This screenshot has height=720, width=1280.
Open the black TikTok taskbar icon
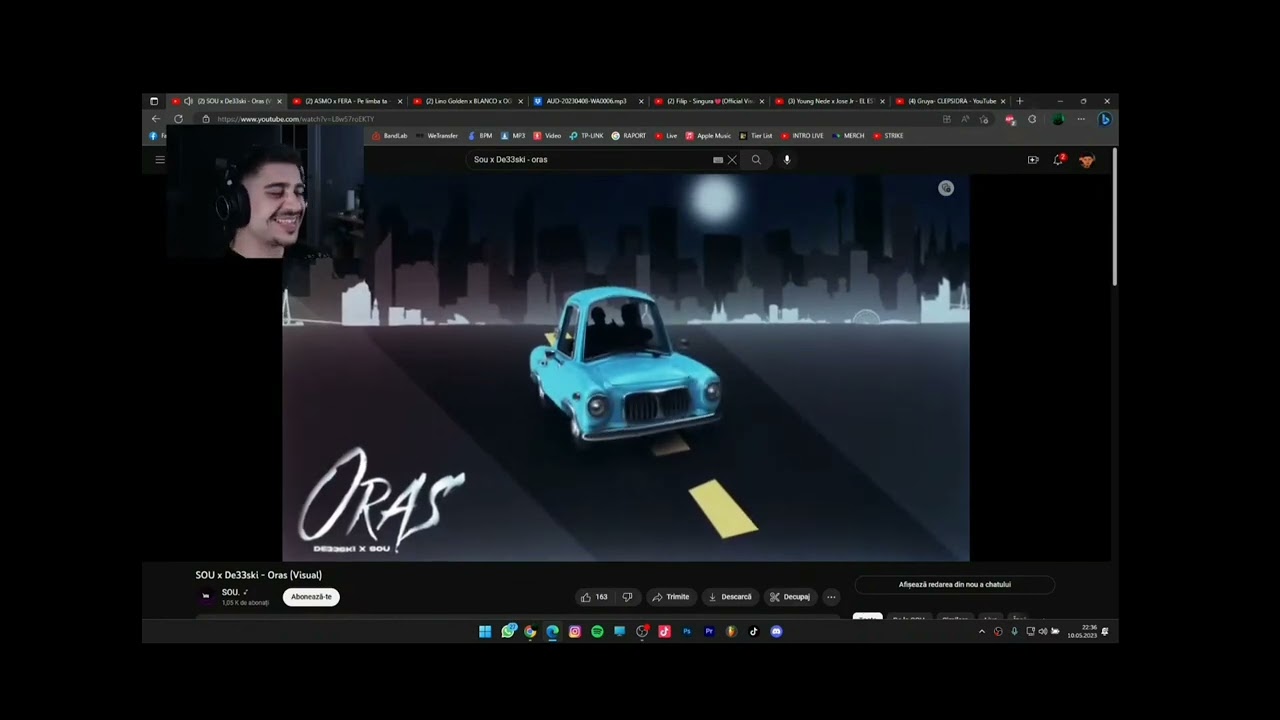(754, 631)
